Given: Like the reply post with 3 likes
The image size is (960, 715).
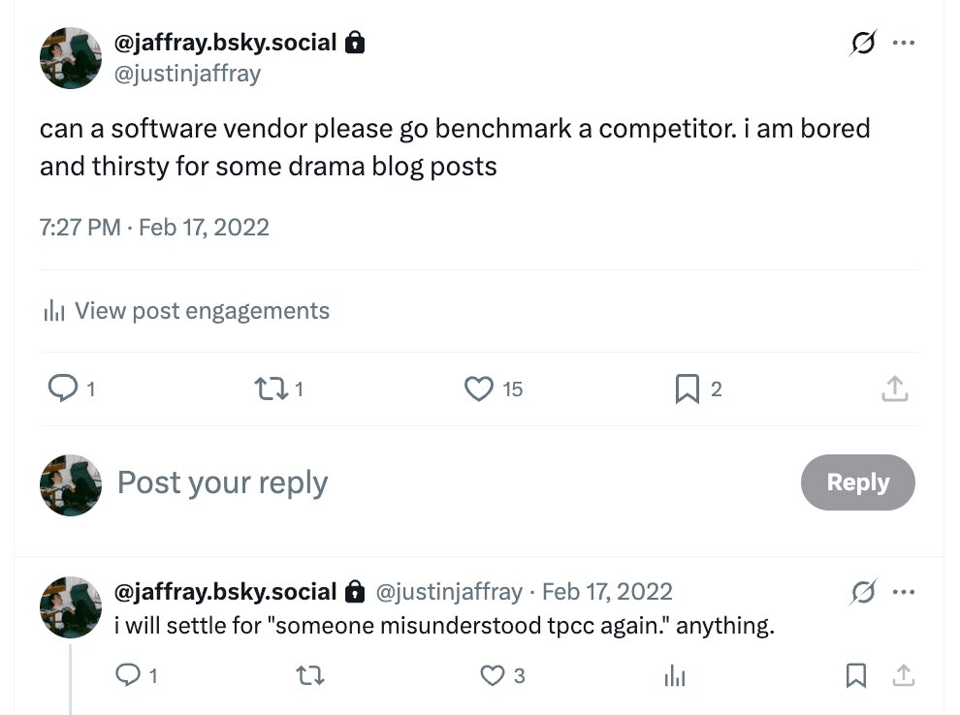Looking at the screenshot, I should (x=492, y=677).
